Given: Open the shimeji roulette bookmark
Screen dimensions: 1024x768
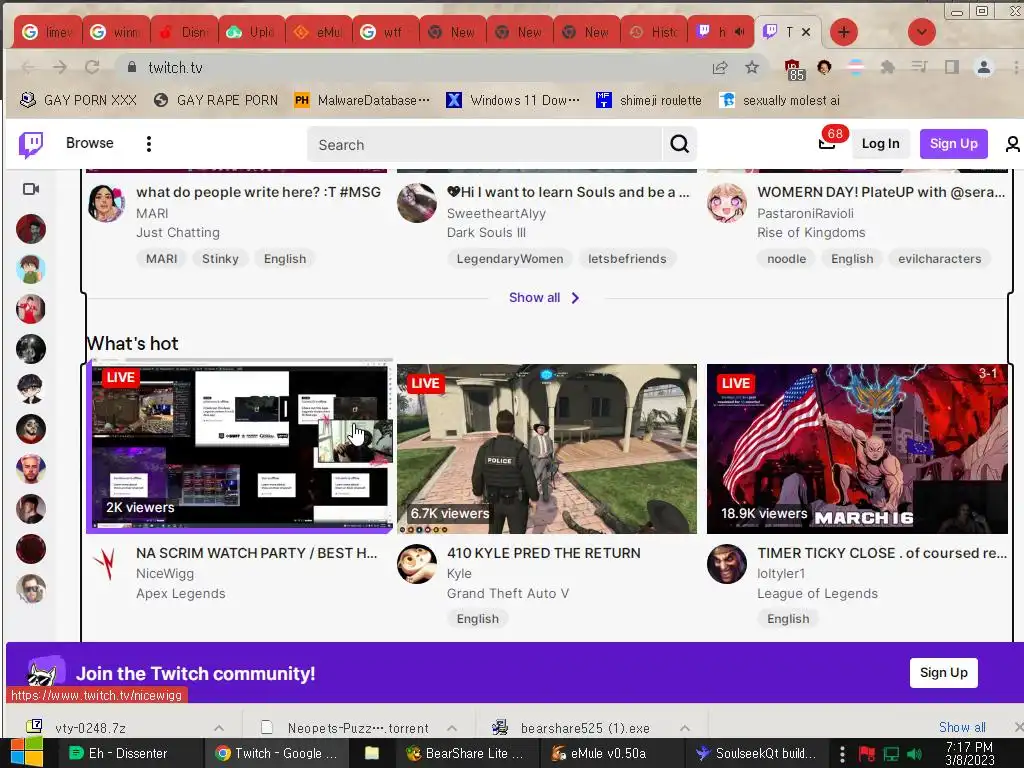Looking at the screenshot, I should (x=649, y=100).
